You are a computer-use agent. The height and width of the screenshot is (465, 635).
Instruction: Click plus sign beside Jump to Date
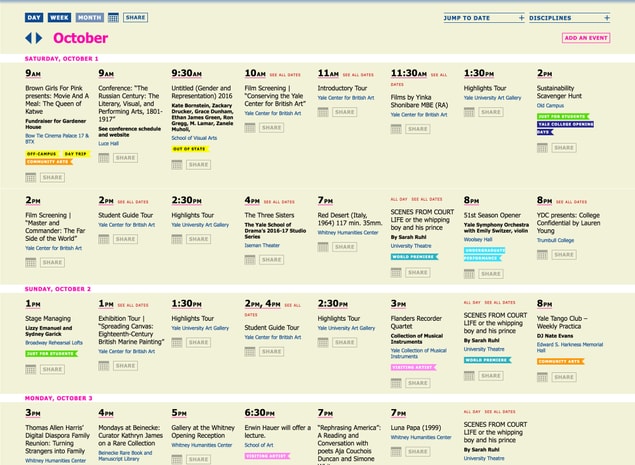tap(521, 18)
